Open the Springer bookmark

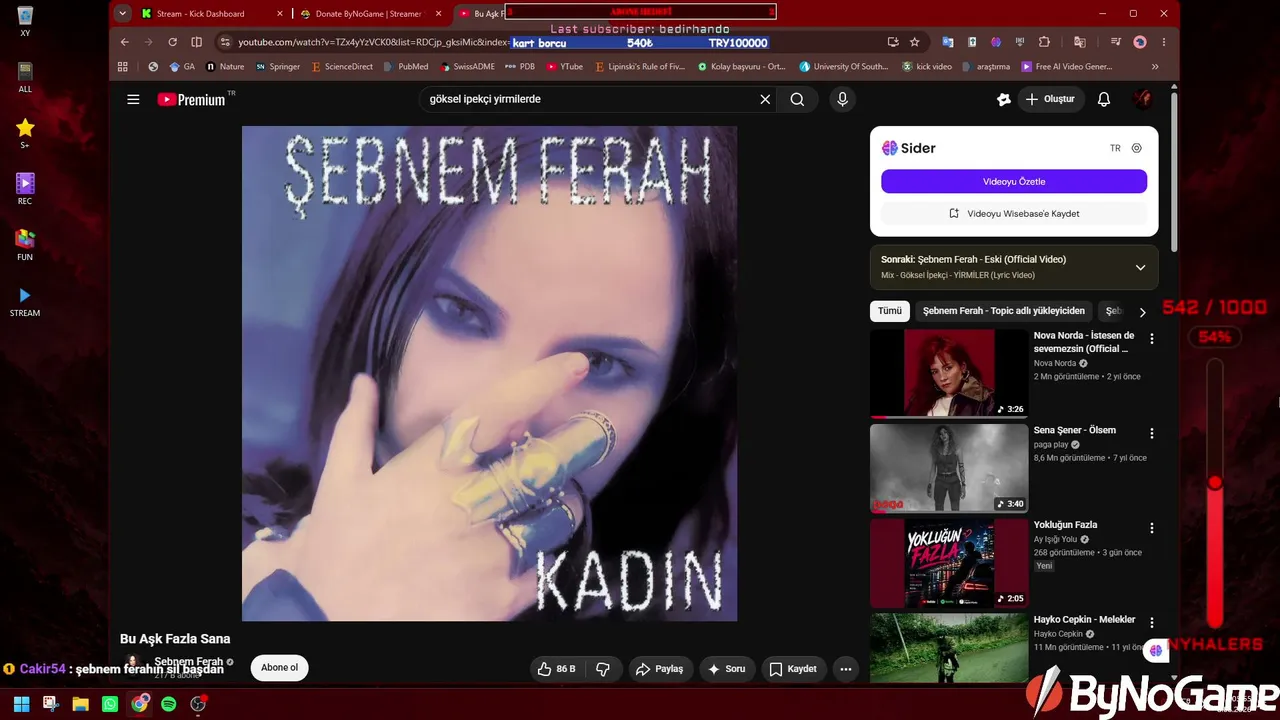[278, 67]
